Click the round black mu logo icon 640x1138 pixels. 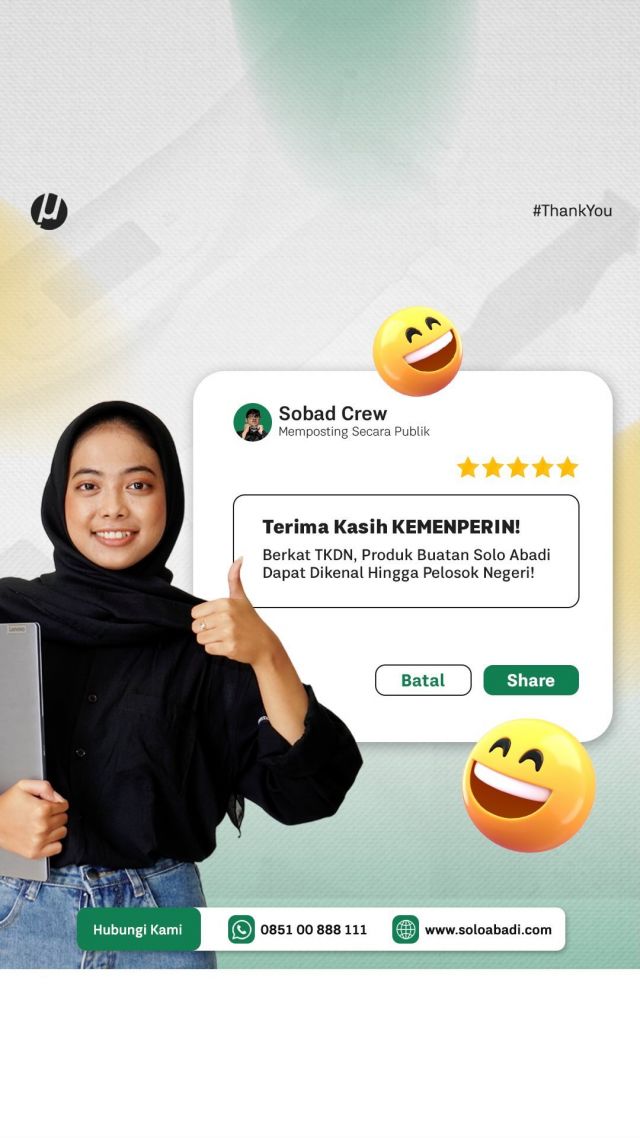click(x=49, y=212)
